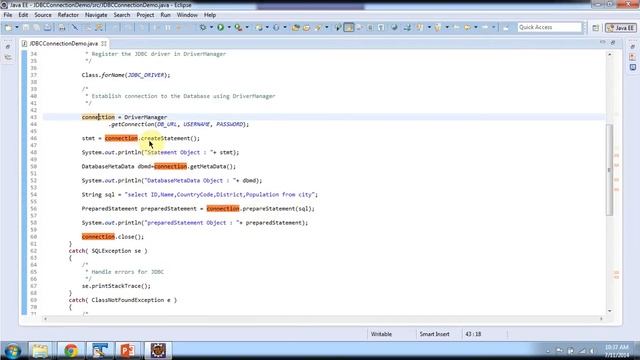This screenshot has width=640, height=360.
Task: Click the 43 : 18 cursor position
Action: coord(473,334)
